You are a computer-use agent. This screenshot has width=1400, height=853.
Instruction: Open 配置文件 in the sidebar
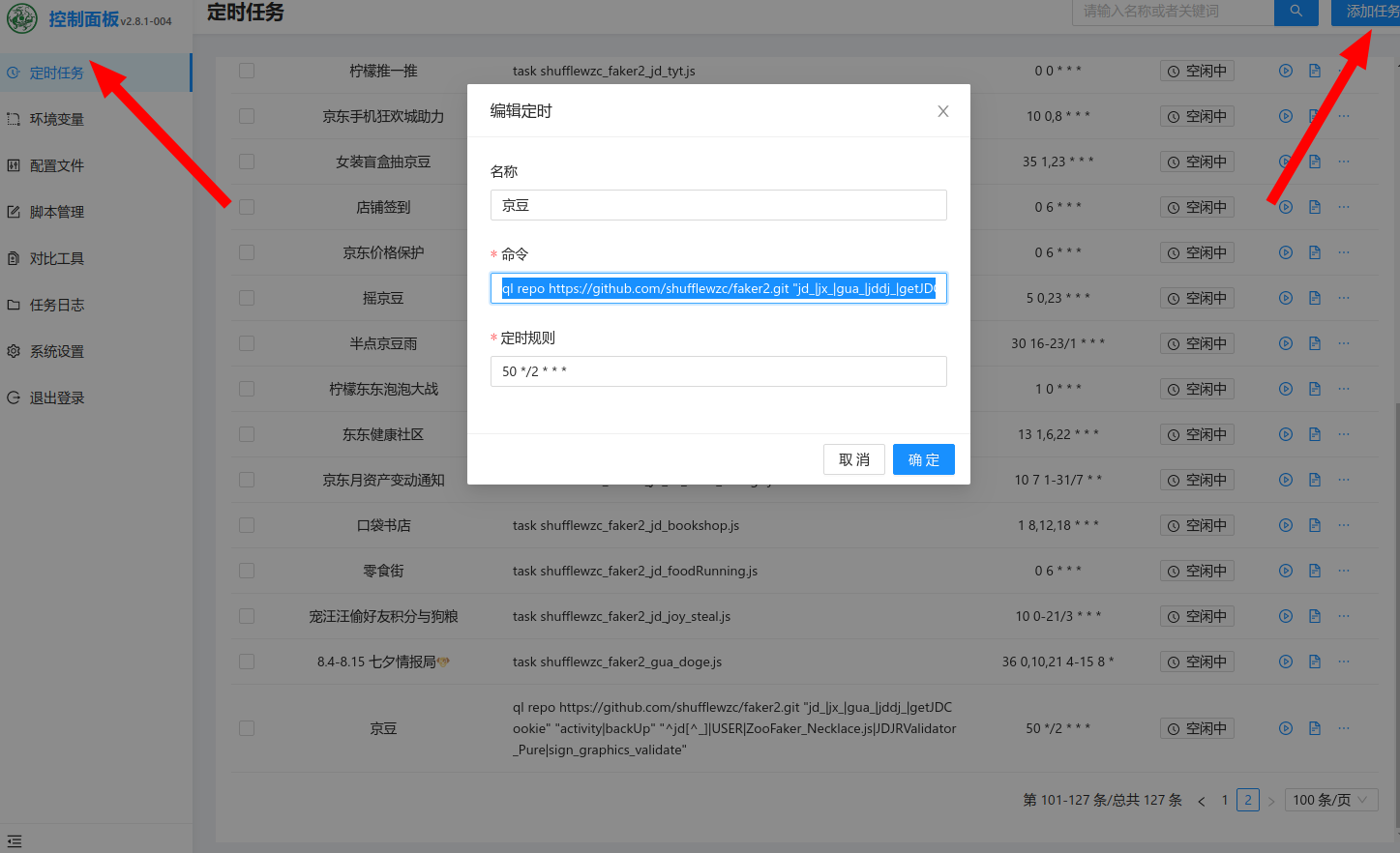click(x=96, y=165)
